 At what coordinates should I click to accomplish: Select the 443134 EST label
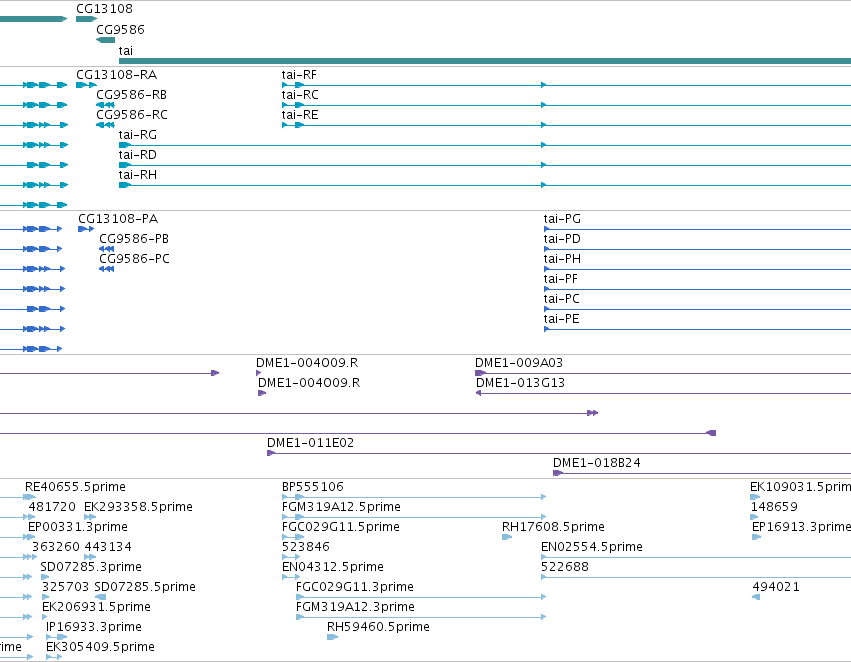tap(108, 548)
